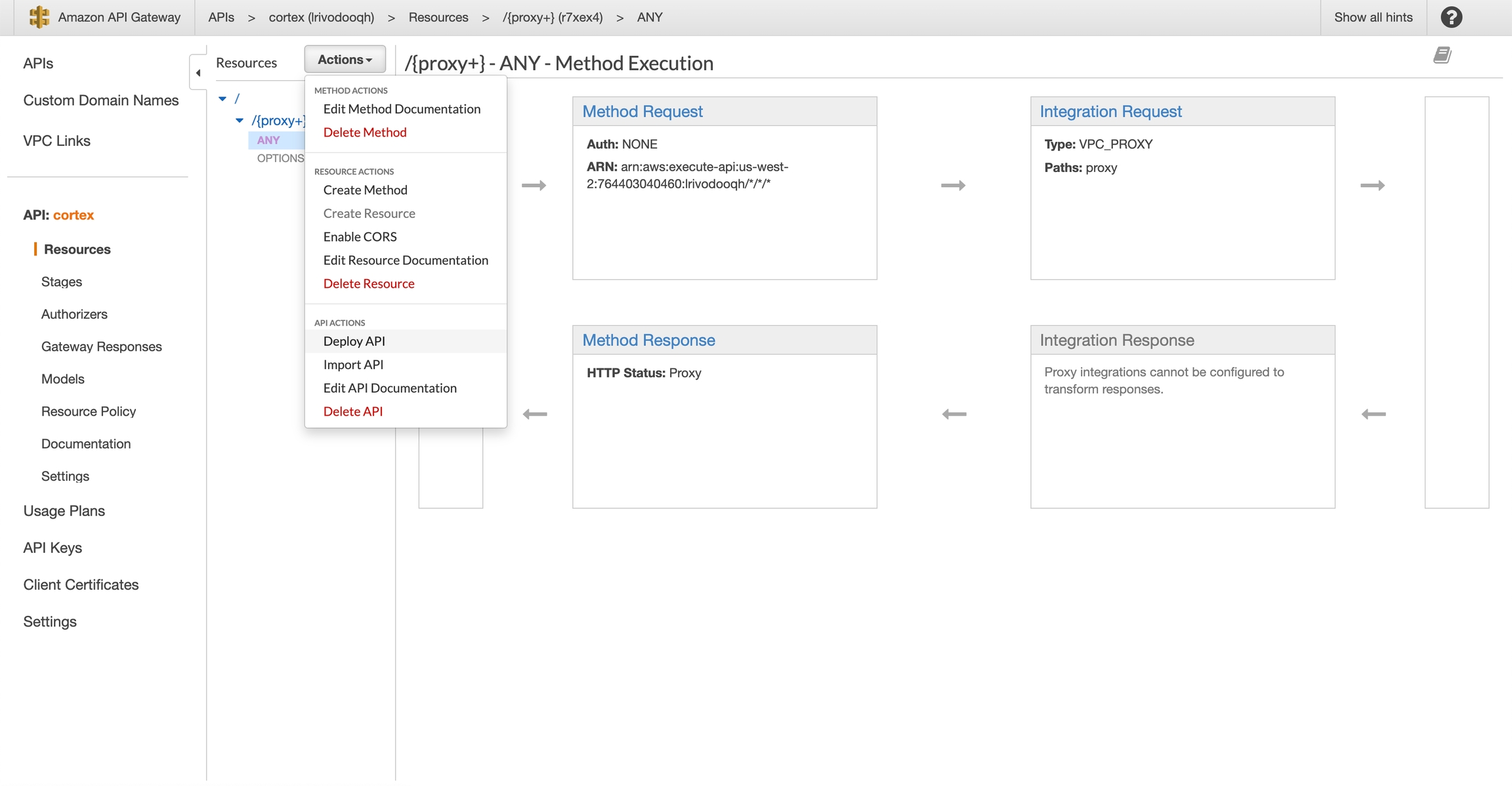Navigate to cortex breadcrumb link
This screenshot has width=1512, height=786.
[321, 17]
